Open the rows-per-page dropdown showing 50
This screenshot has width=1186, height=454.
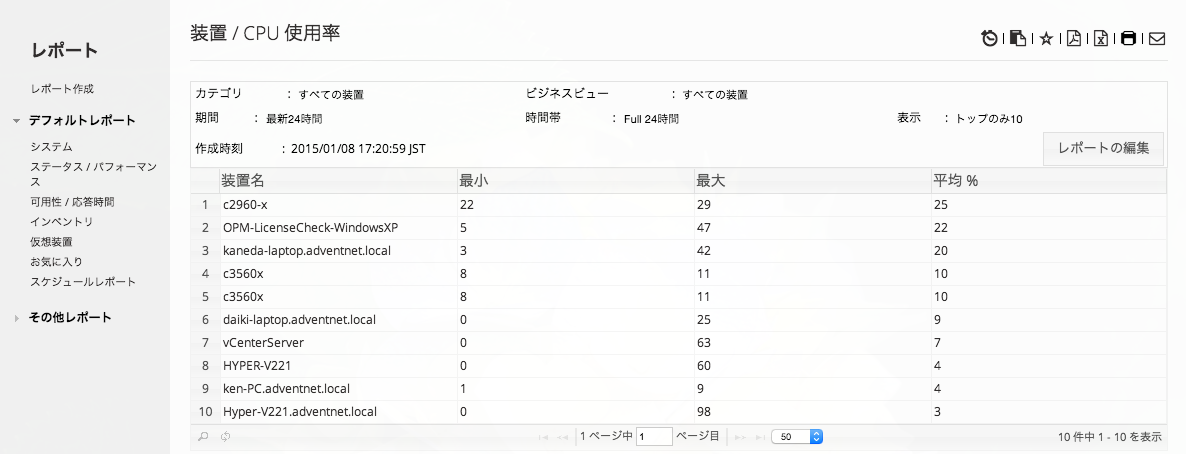[x=797, y=437]
